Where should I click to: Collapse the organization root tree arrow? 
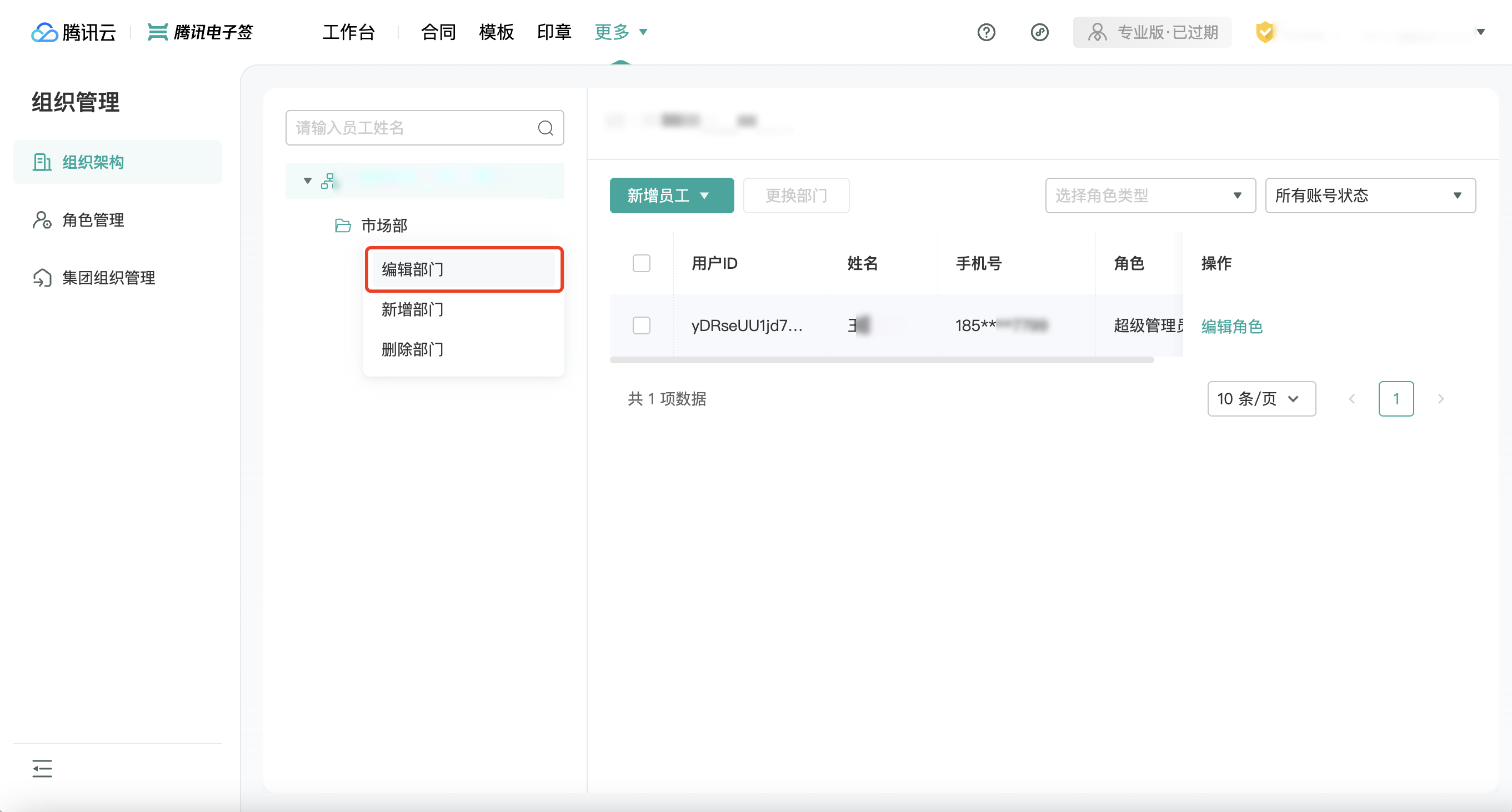coord(308,181)
